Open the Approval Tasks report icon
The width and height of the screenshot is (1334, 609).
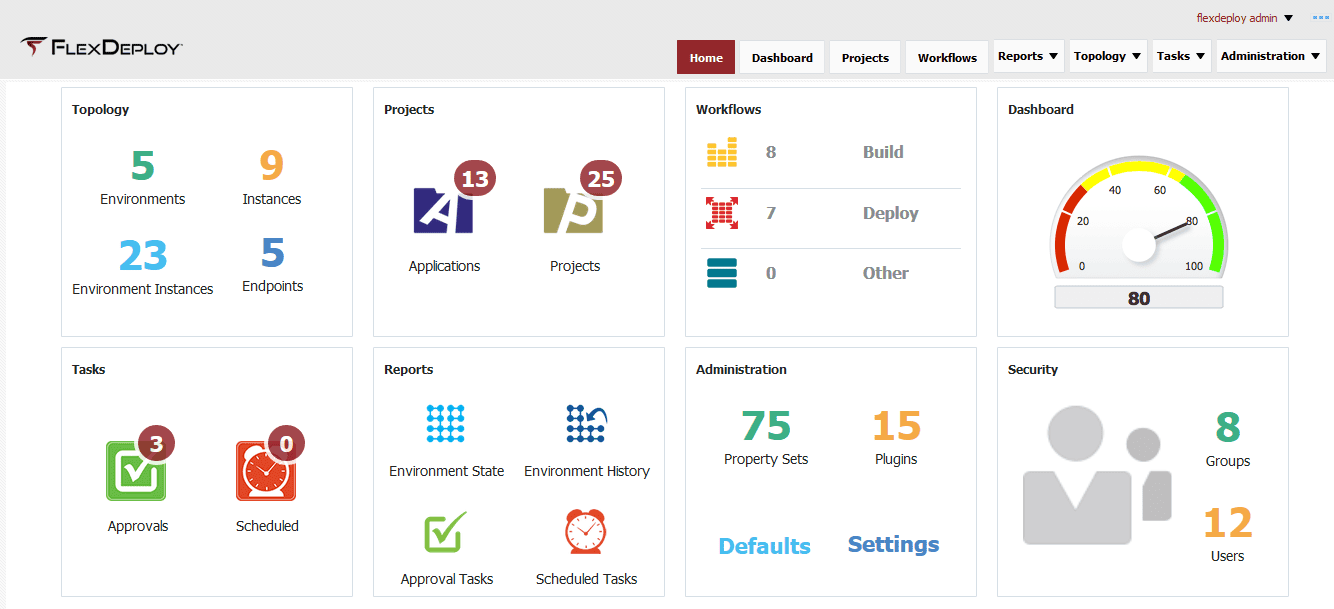446,532
